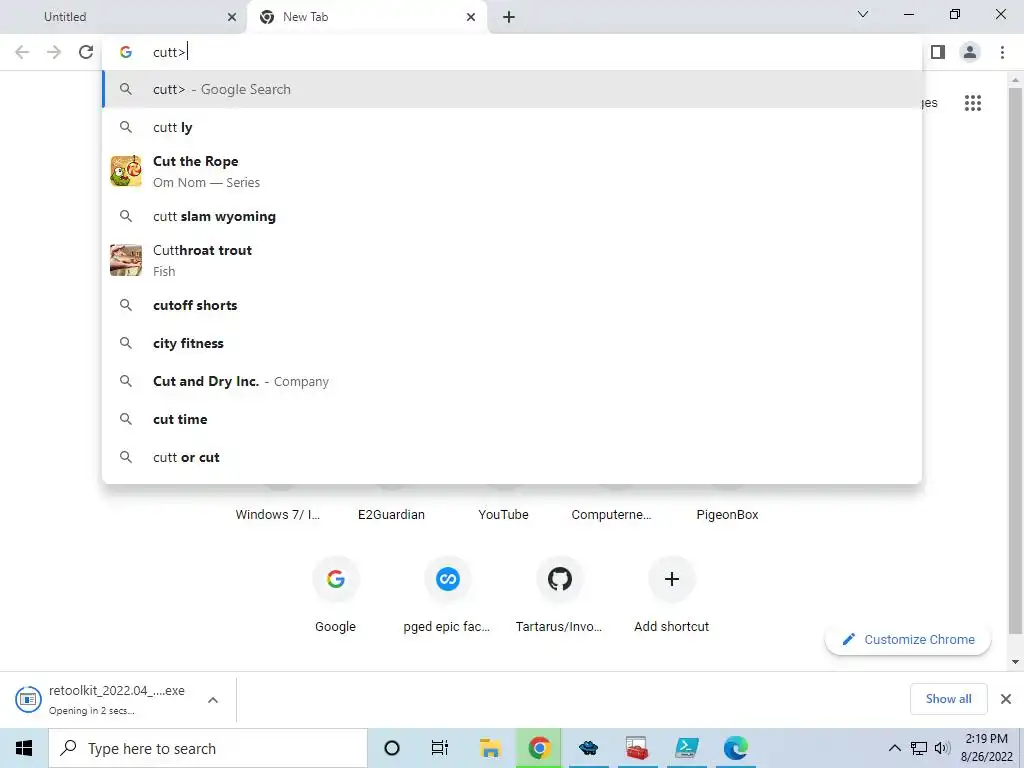
Task: Select 'cutt or cut' suggestion
Action: pos(512,457)
